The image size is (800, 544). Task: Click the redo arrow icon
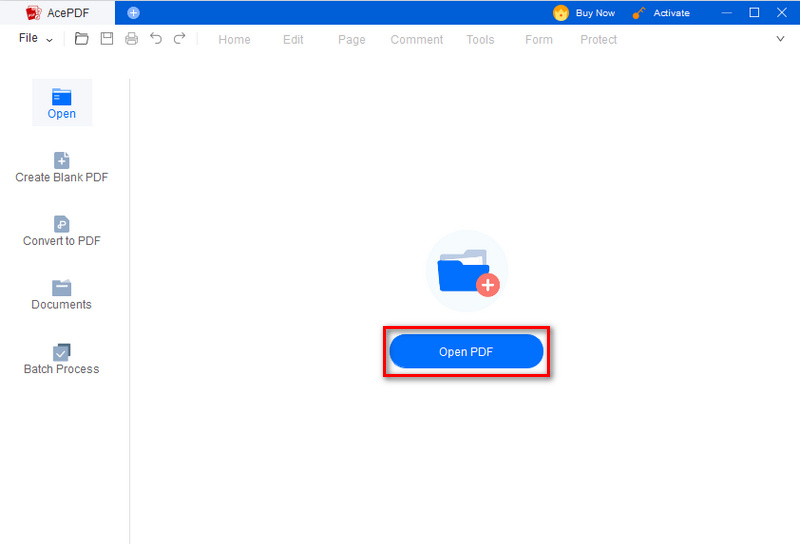[x=180, y=39]
